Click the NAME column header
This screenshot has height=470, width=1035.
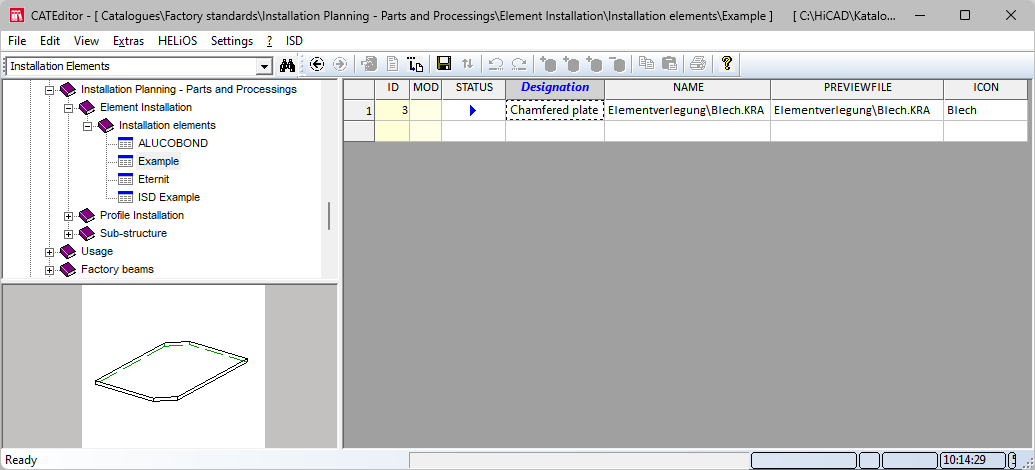pyautogui.click(x=688, y=88)
